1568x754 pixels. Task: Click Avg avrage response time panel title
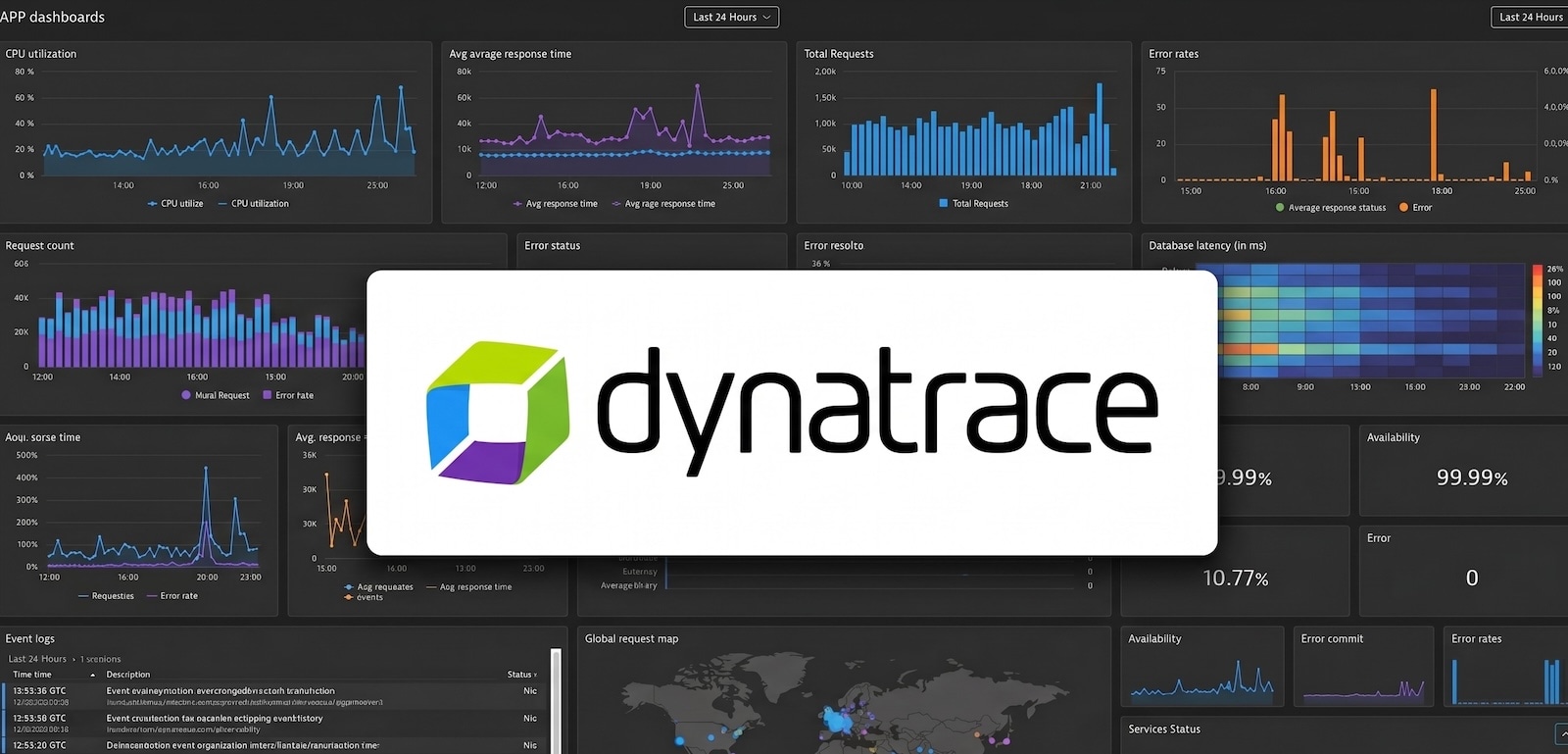(x=510, y=54)
